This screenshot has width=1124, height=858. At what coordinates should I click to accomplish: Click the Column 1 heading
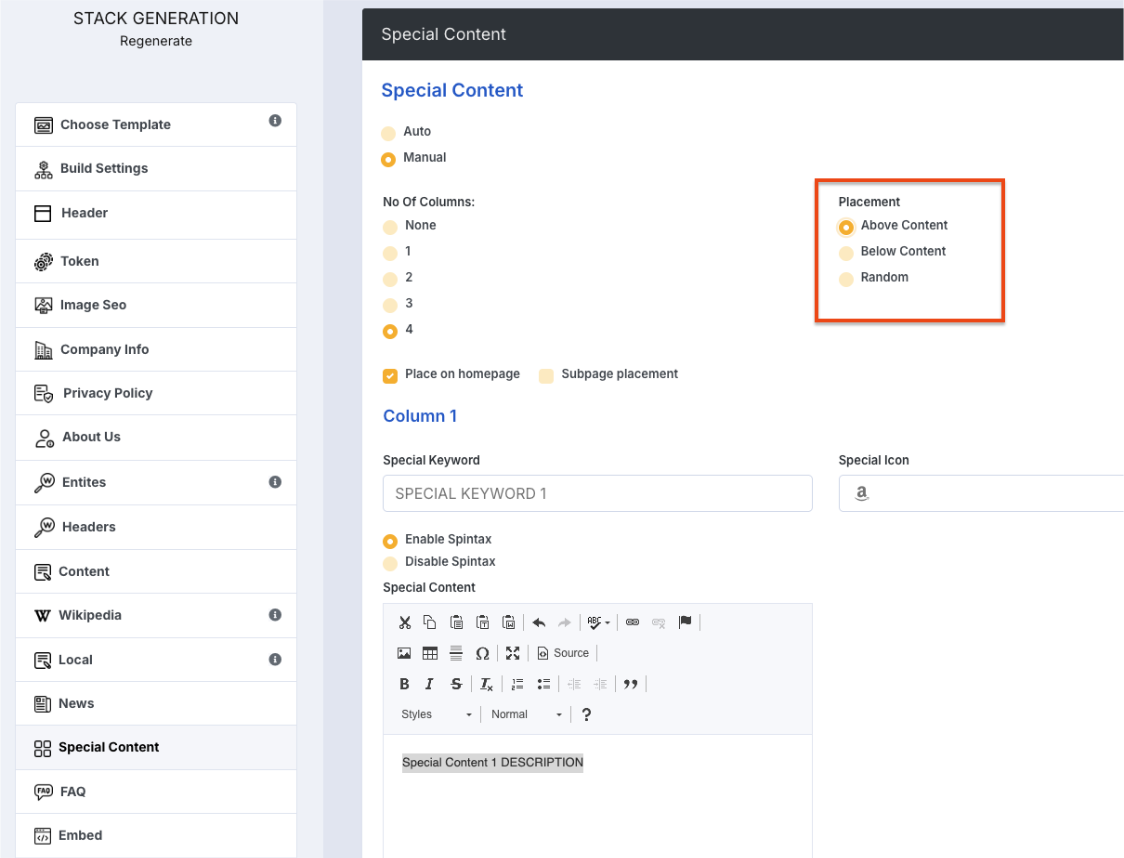click(x=420, y=416)
